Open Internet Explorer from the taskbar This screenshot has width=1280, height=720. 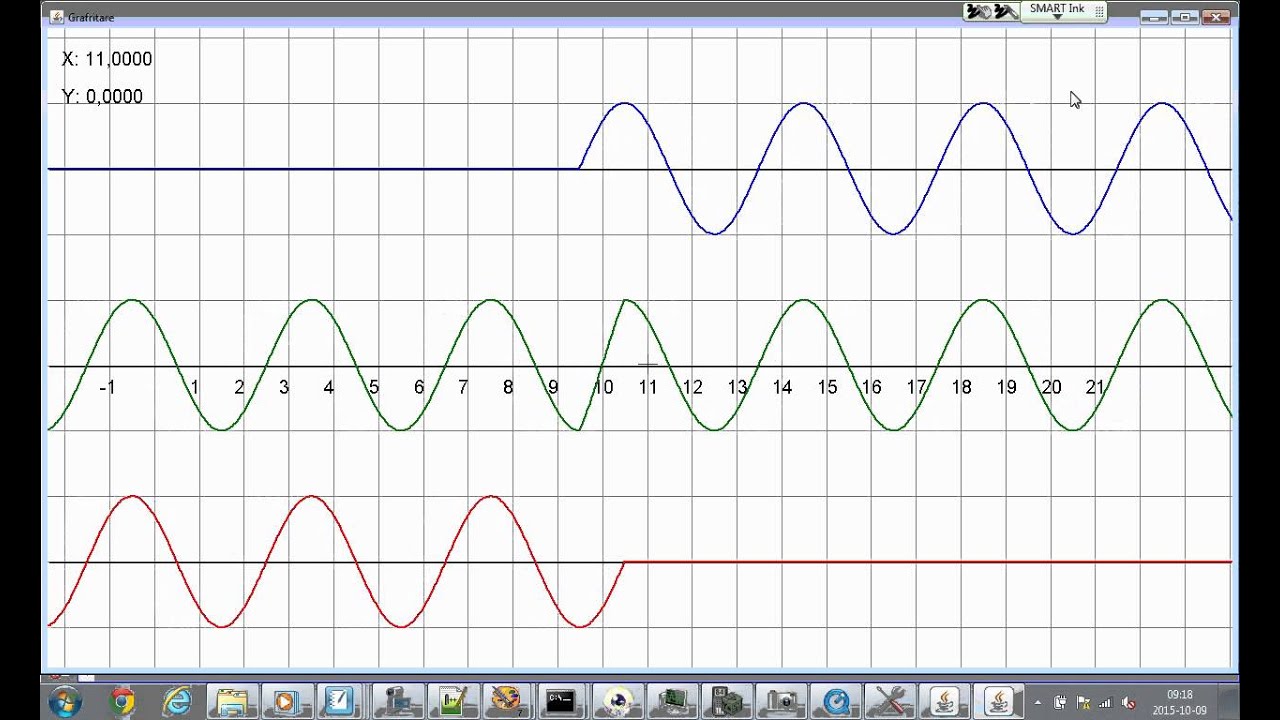(x=177, y=702)
